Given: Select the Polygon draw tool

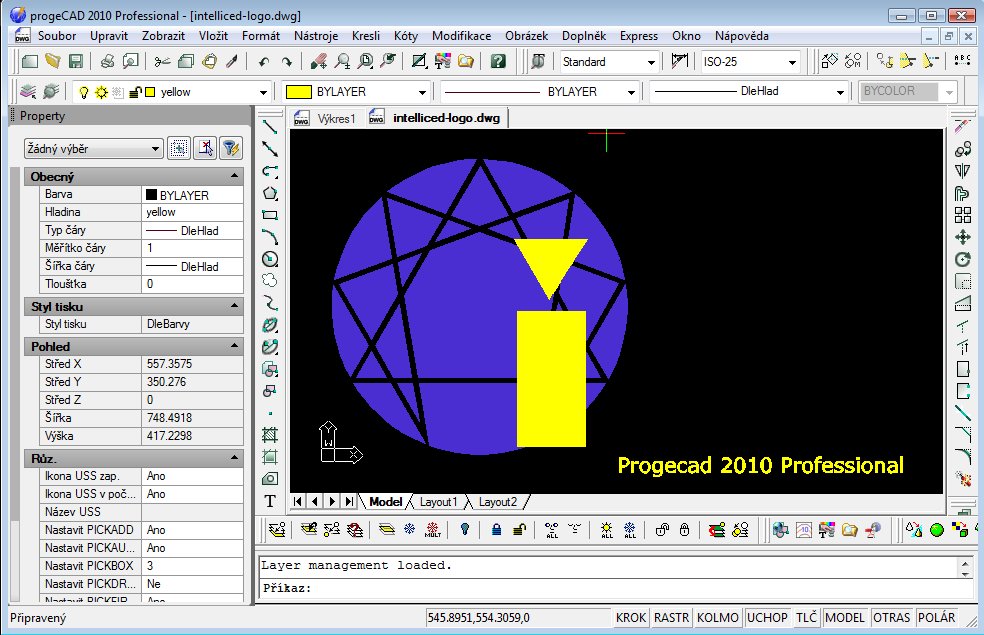Looking at the screenshot, I should click(x=270, y=193).
